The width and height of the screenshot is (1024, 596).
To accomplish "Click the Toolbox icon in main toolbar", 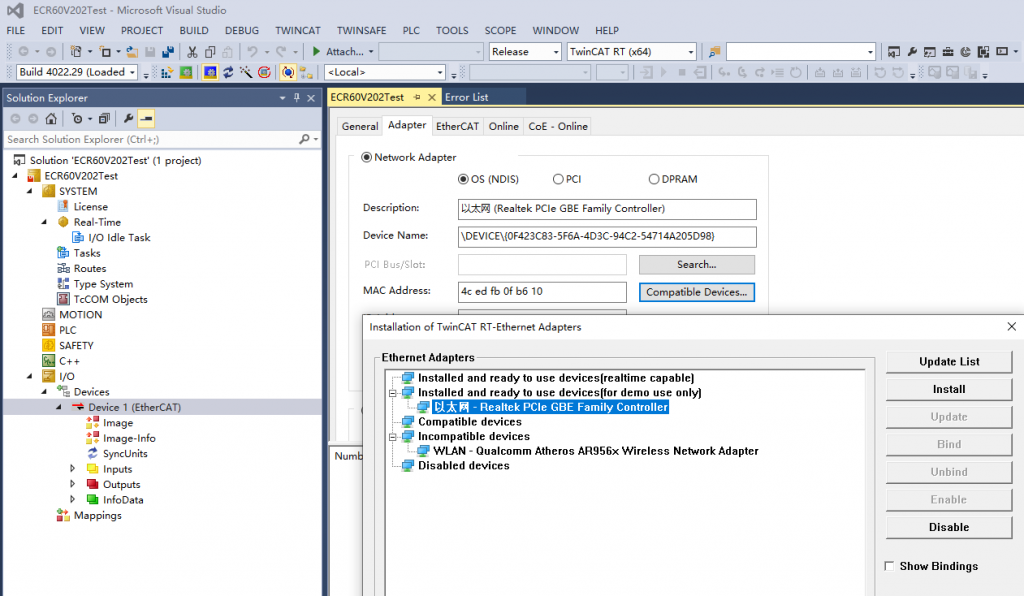I will (x=948, y=52).
